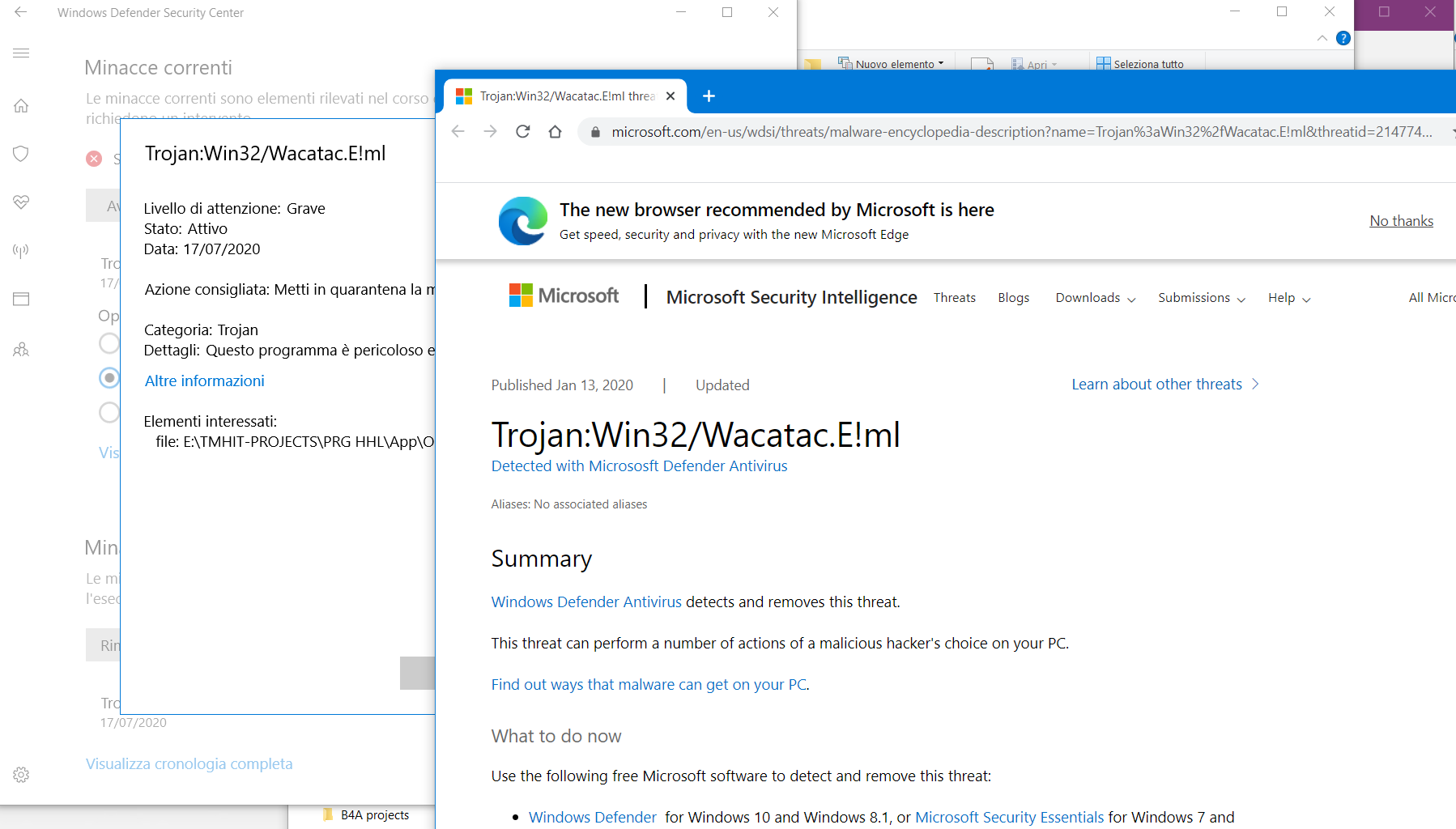This screenshot has width=1456, height=829.
Task: Click Minacce correnti heading
Action: [158, 68]
